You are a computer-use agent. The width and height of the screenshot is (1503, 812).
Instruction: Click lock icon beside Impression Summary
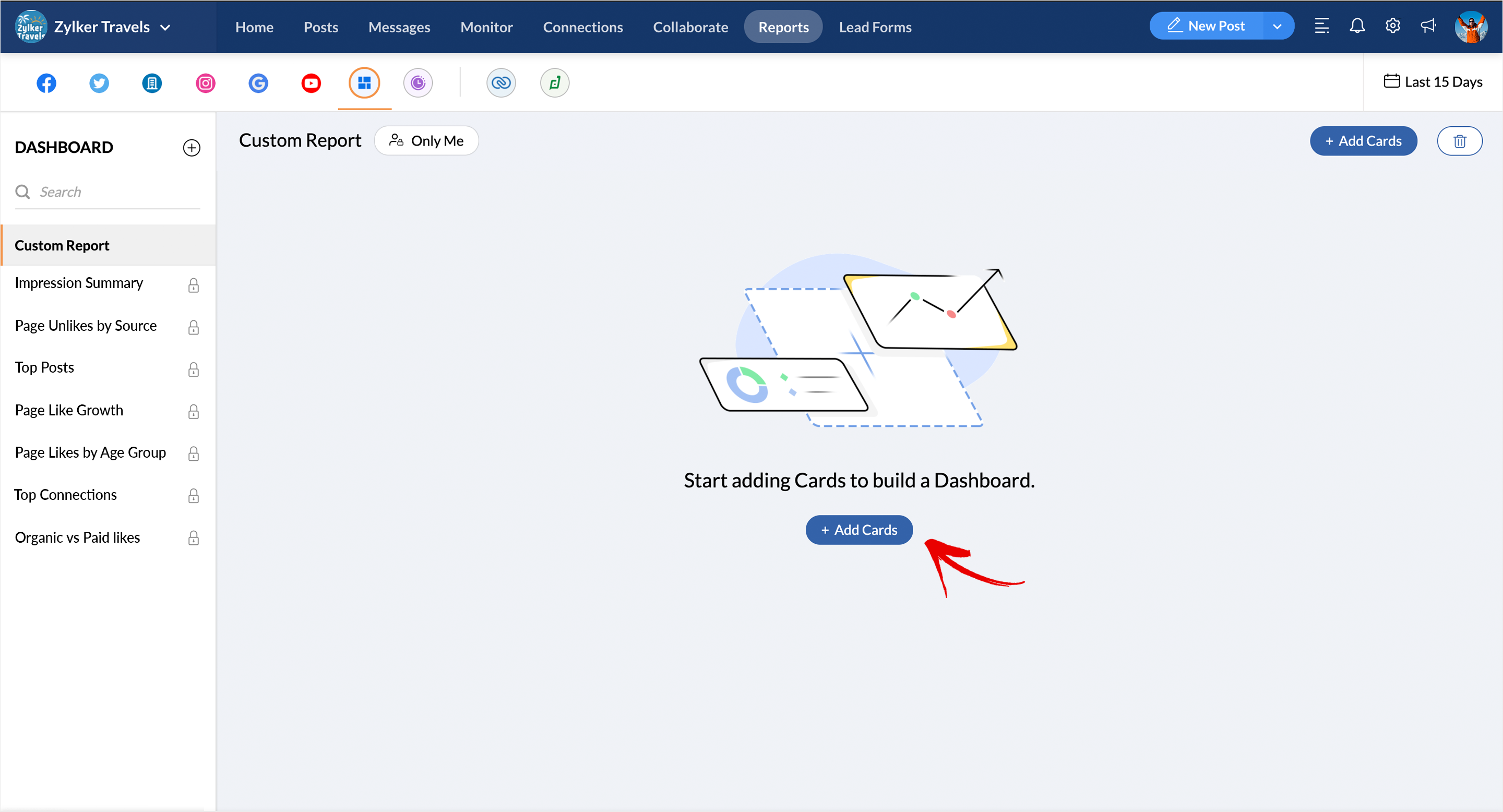click(194, 284)
